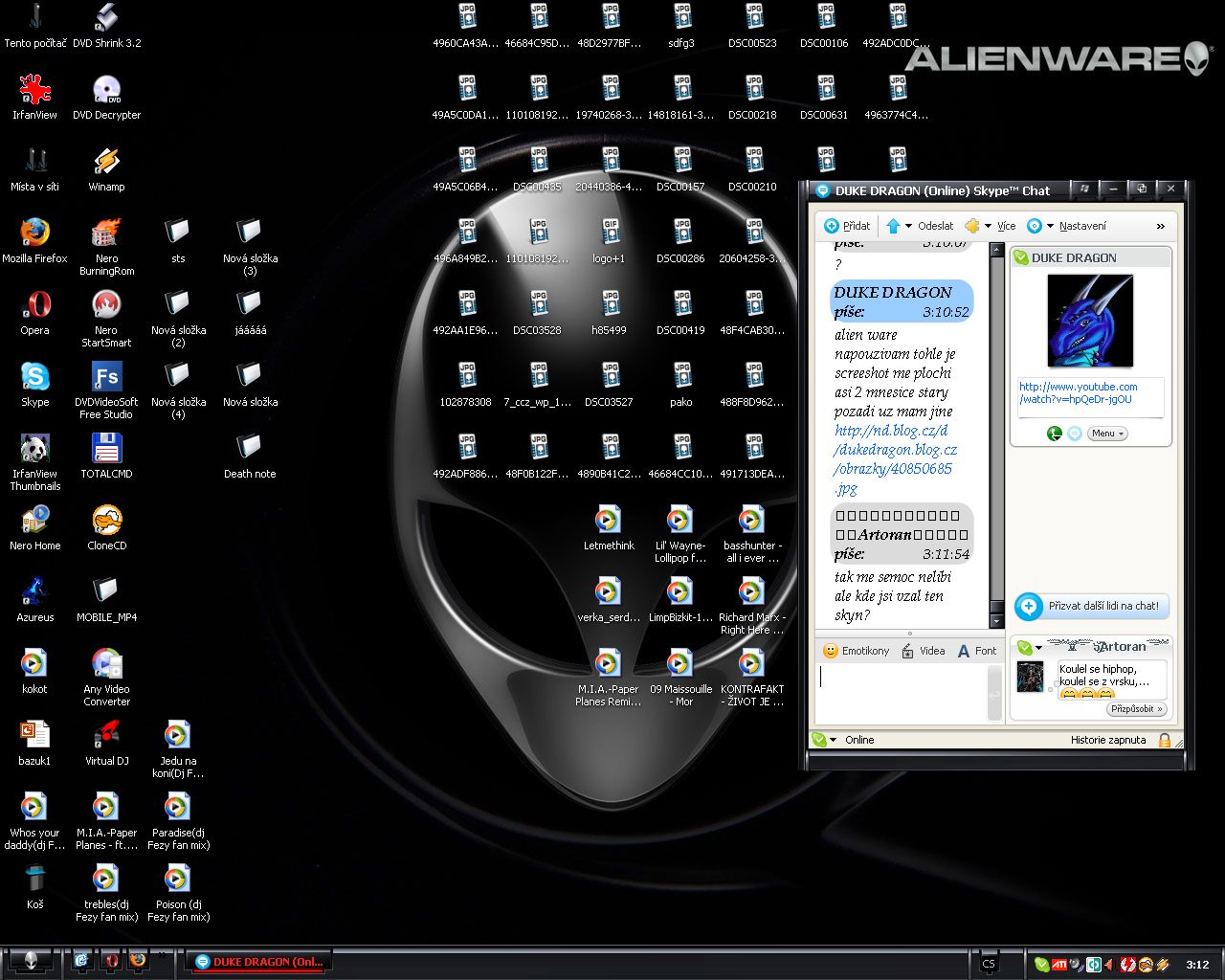Viewport: 1225px width, 980px height.
Task: Select the Tento počítač icon
Action: [x=35, y=26]
